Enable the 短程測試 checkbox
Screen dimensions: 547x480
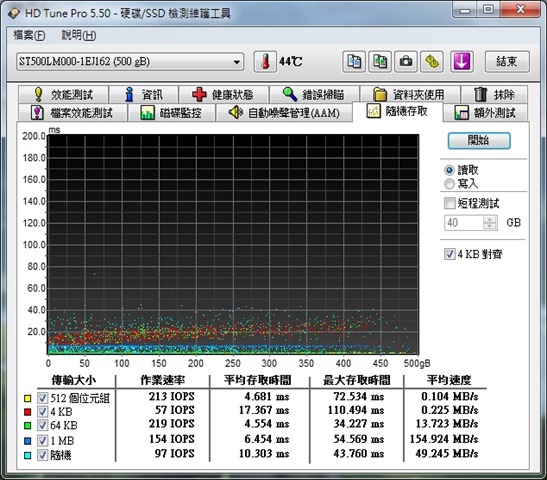click(x=450, y=203)
